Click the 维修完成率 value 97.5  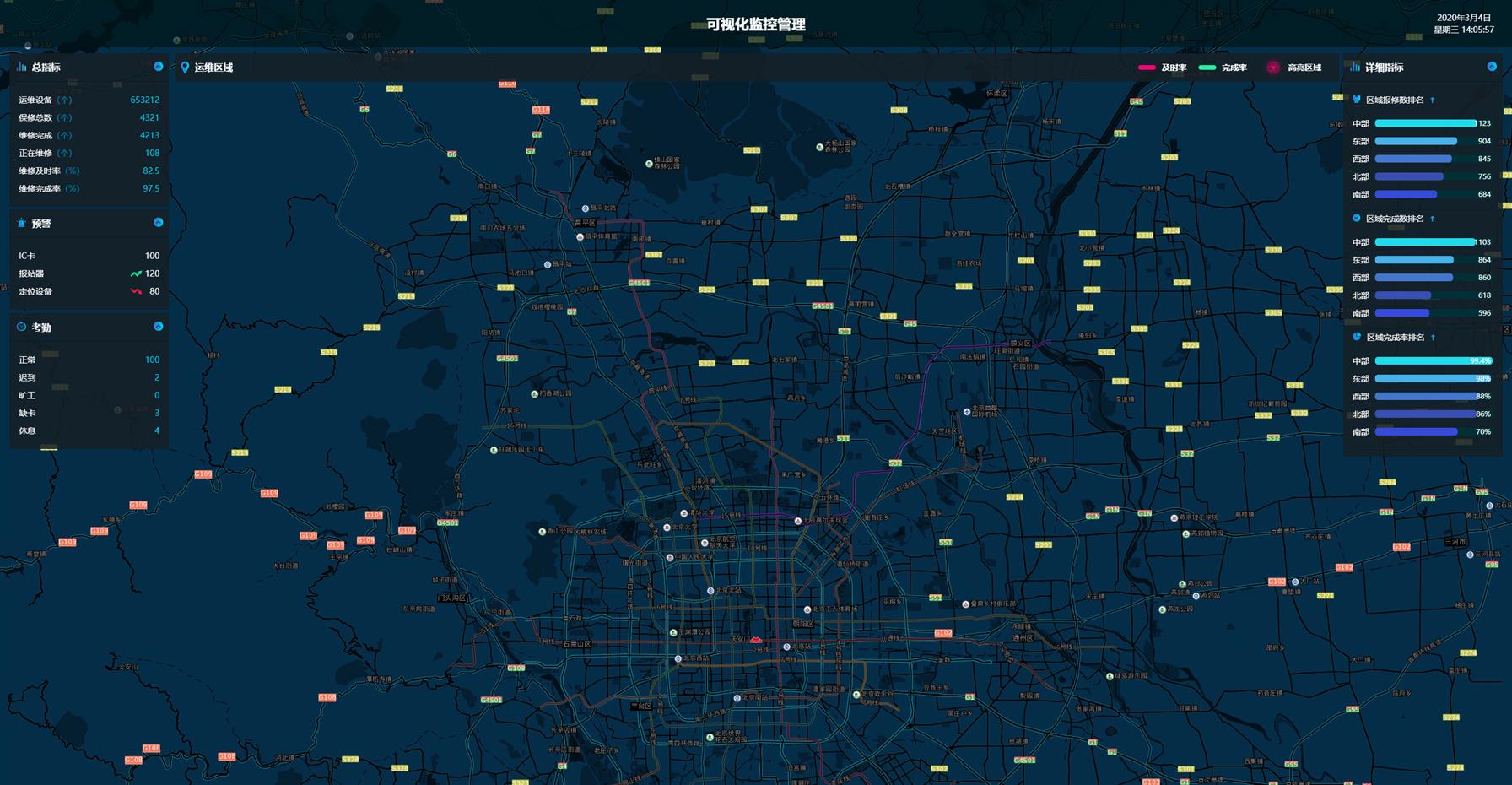(x=151, y=188)
